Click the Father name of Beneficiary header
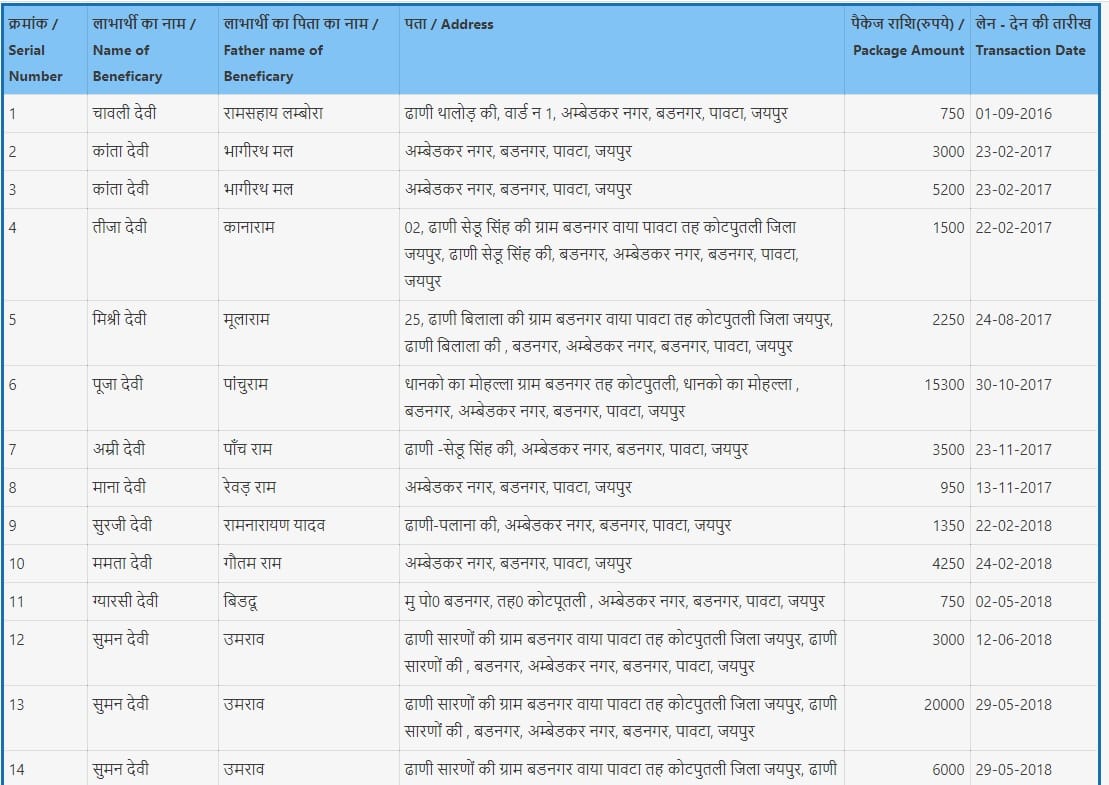The height and width of the screenshot is (785, 1109). click(x=300, y=50)
